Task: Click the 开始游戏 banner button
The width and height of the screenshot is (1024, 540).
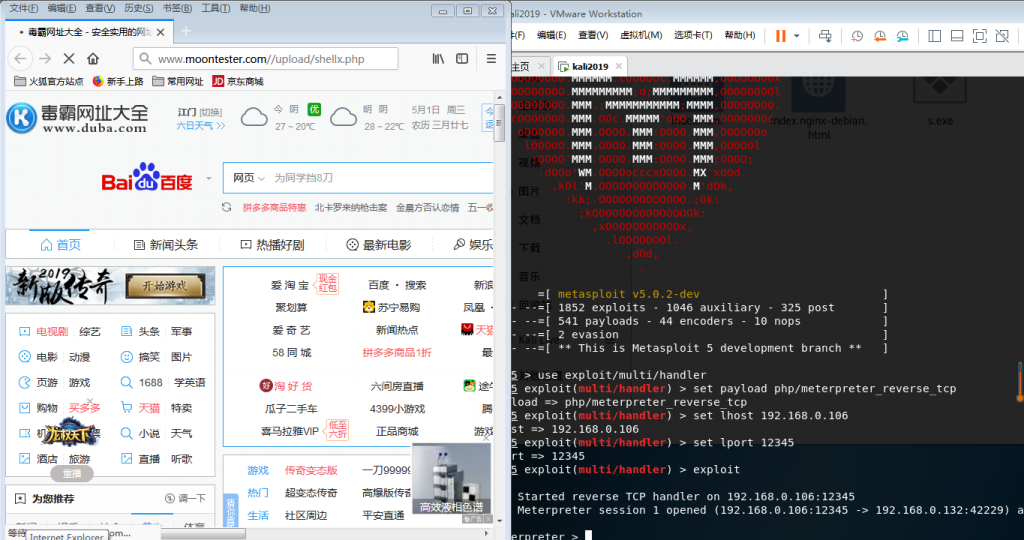Action: coord(165,286)
